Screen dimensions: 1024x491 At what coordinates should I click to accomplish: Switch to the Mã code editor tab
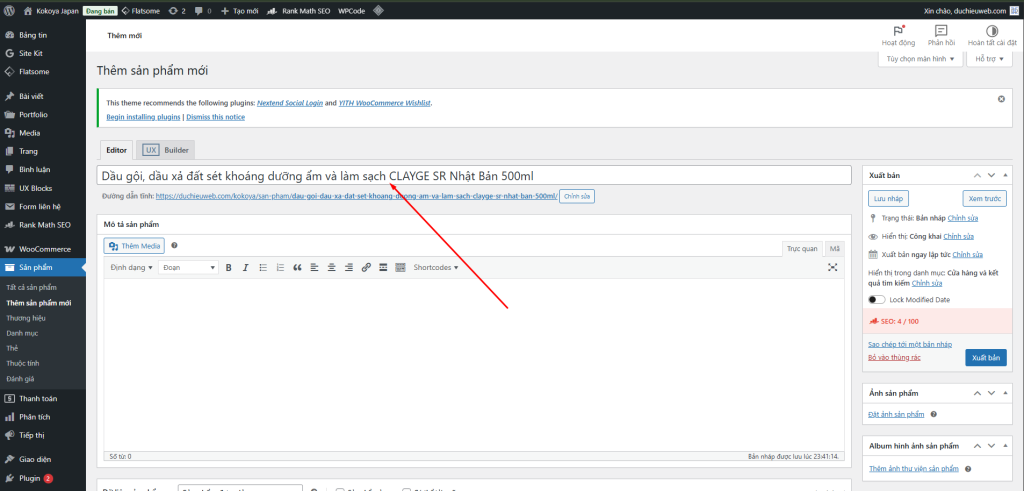tap(835, 246)
